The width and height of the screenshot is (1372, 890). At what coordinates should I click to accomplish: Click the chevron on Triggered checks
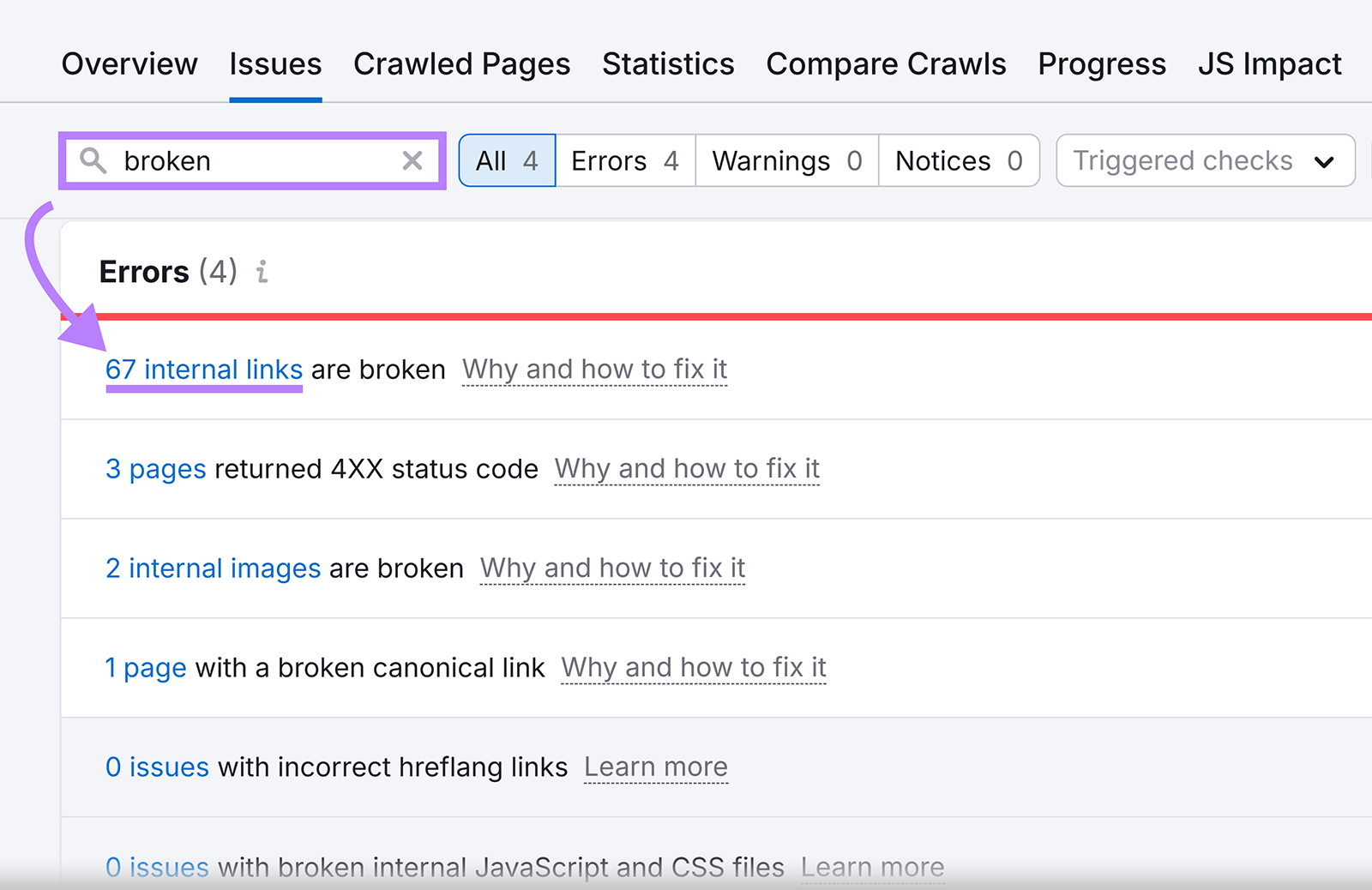pos(1324,160)
